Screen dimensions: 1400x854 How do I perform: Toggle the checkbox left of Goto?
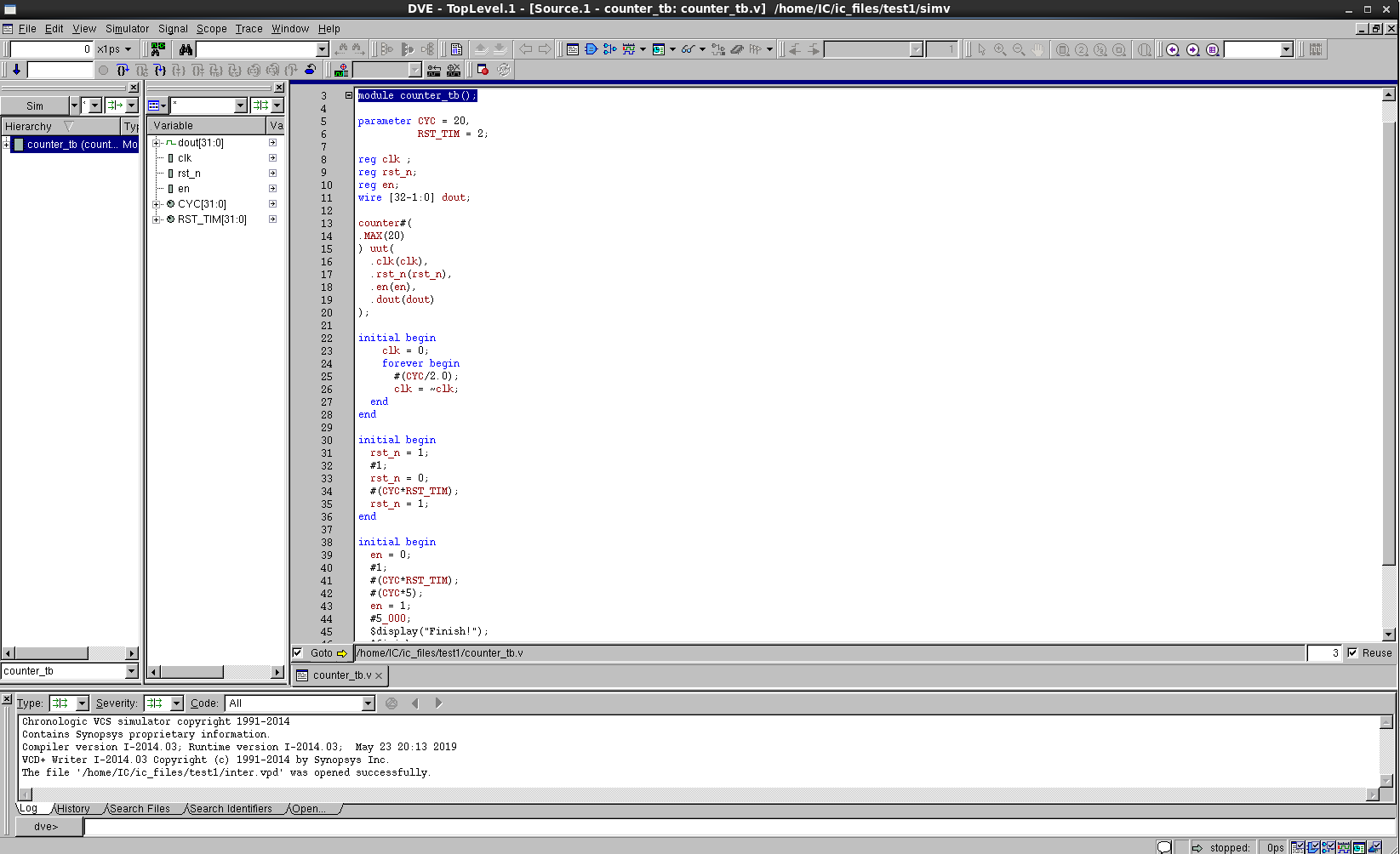[298, 653]
